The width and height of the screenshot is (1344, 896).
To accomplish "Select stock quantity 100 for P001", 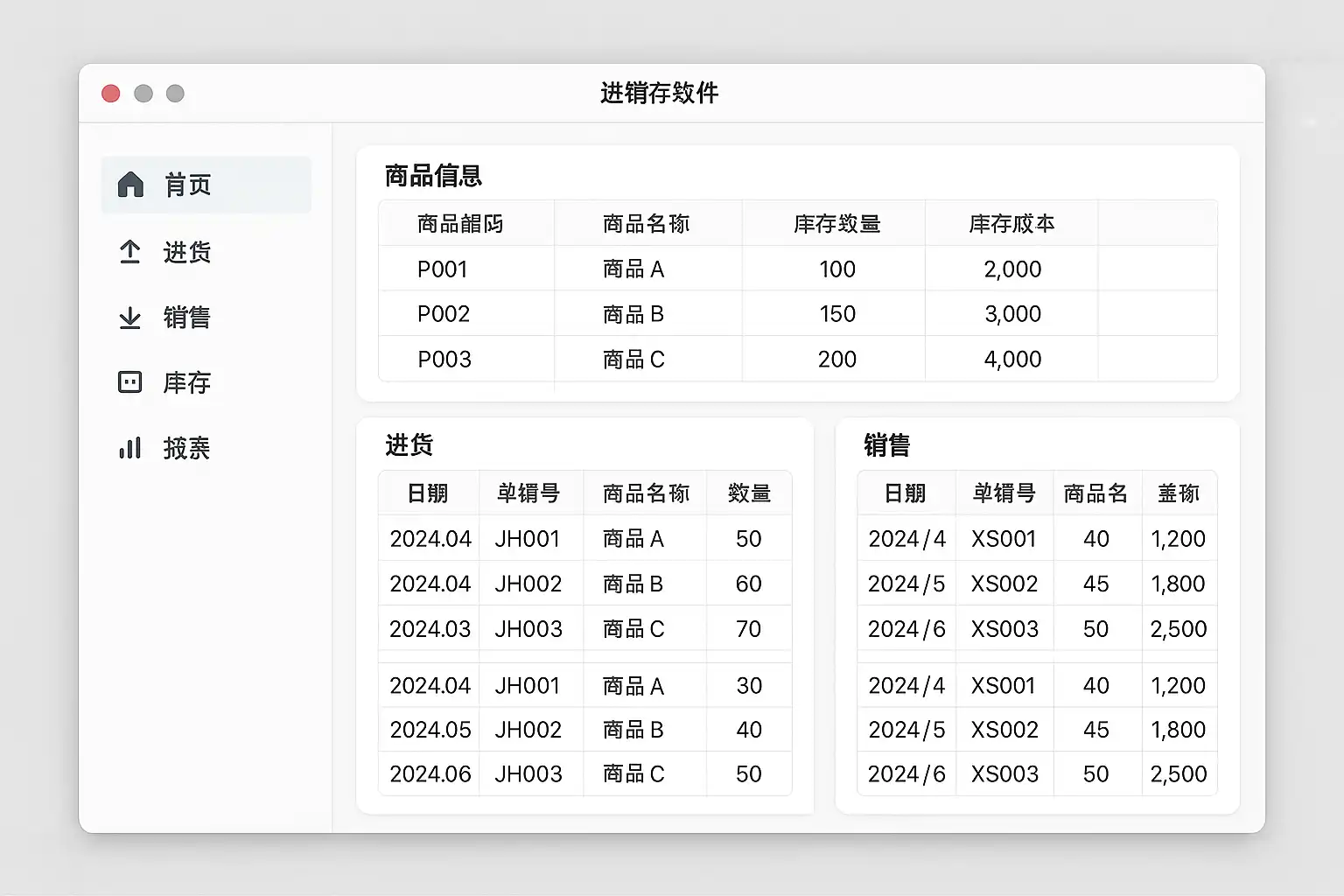I will pos(837,269).
